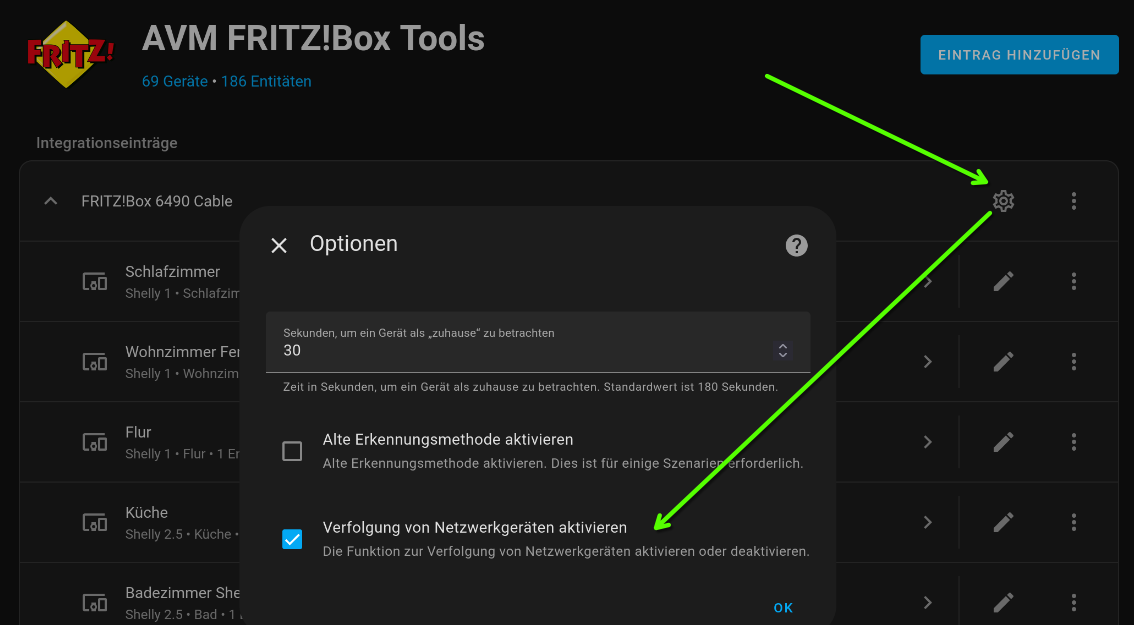Edit the Badezimmer device with pencil icon

pyautogui.click(x=1003, y=603)
